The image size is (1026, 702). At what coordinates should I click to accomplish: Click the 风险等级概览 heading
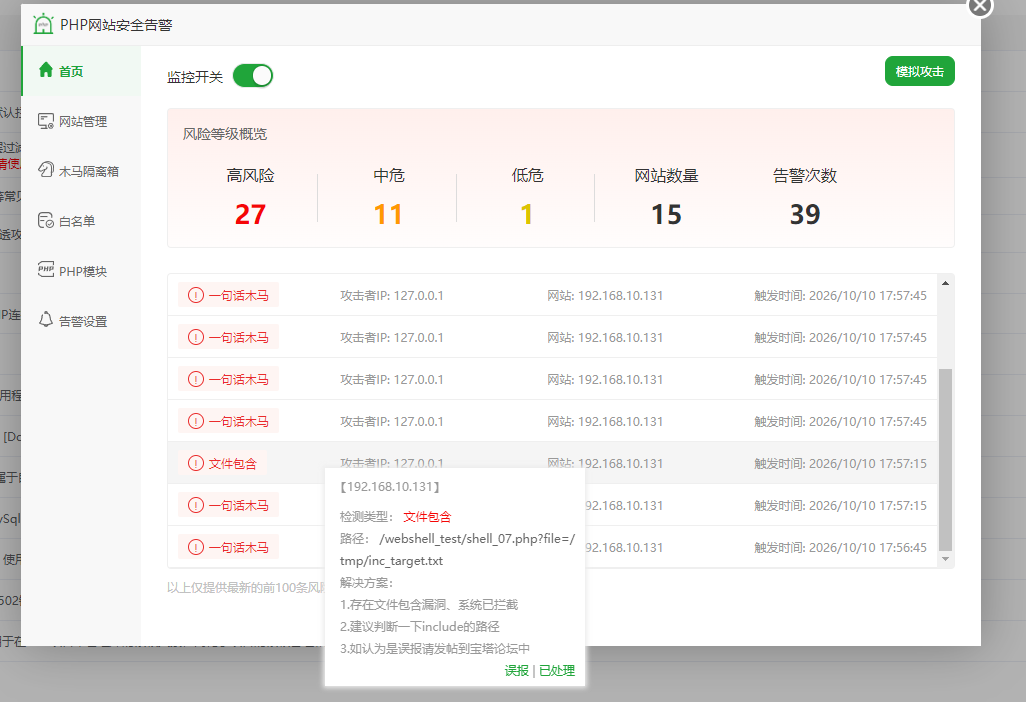[224, 134]
